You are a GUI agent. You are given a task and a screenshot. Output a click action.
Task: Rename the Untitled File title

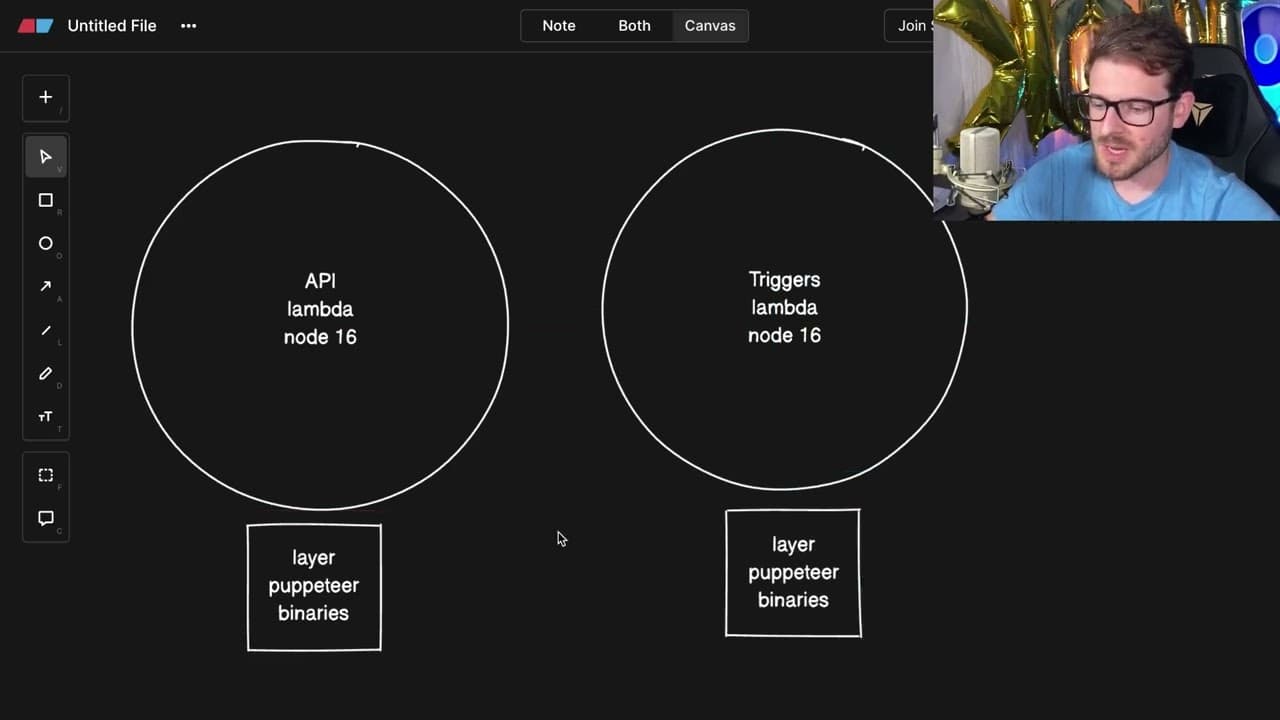pos(112,26)
